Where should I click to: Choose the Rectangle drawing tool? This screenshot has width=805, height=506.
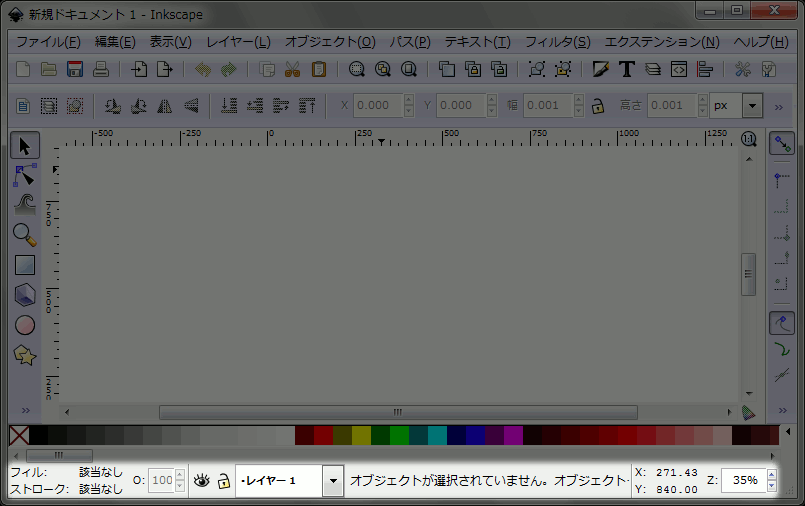coord(25,265)
